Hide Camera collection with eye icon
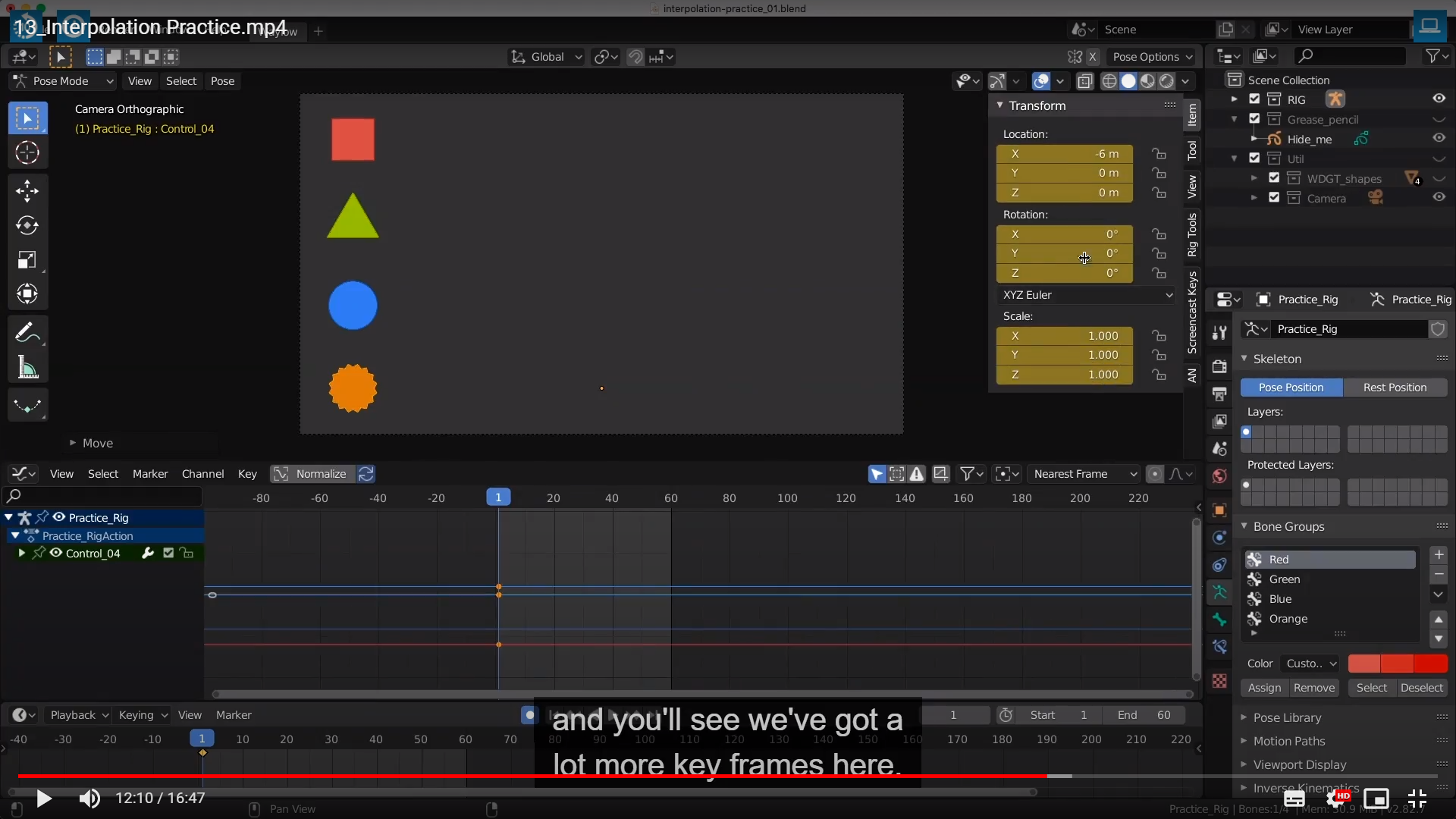This screenshot has height=819, width=1456. click(1439, 197)
